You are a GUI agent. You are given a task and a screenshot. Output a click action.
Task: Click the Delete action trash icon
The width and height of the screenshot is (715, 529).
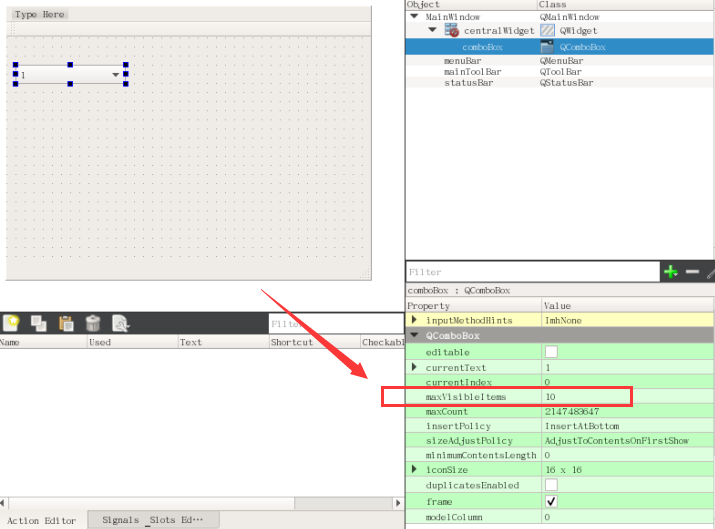coord(93,323)
